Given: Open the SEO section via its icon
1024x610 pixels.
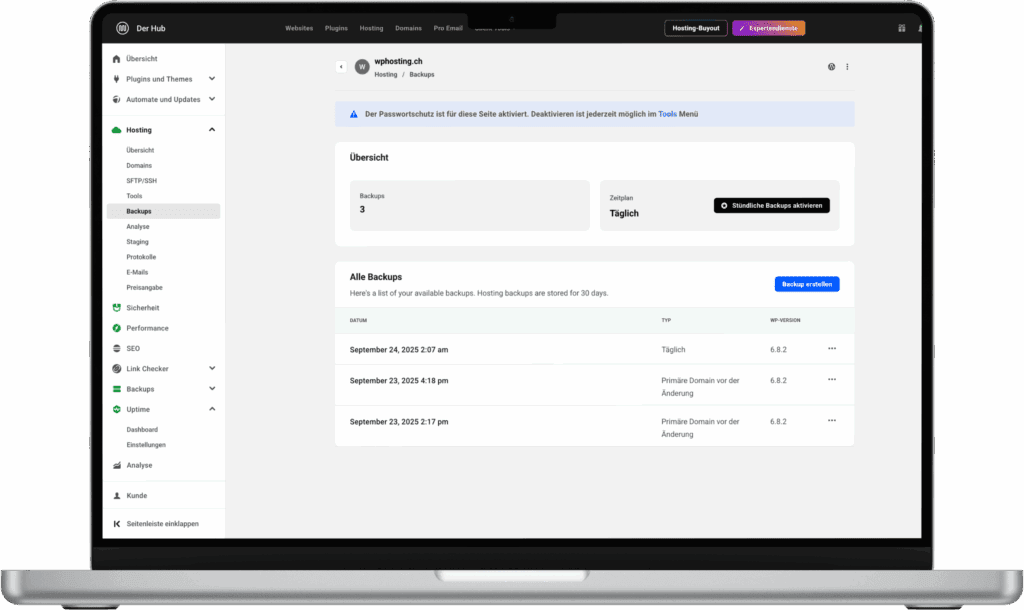Looking at the screenshot, I should 116,348.
